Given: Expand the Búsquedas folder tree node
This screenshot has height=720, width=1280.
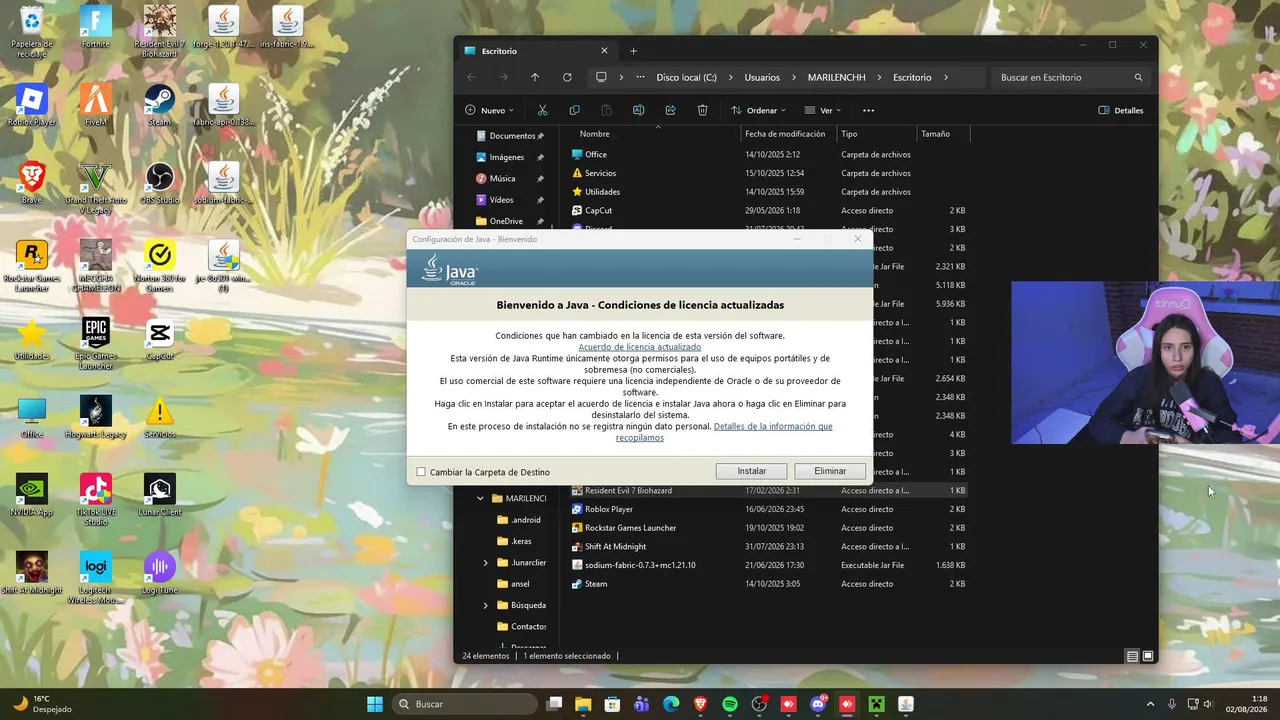Looking at the screenshot, I should [x=486, y=605].
